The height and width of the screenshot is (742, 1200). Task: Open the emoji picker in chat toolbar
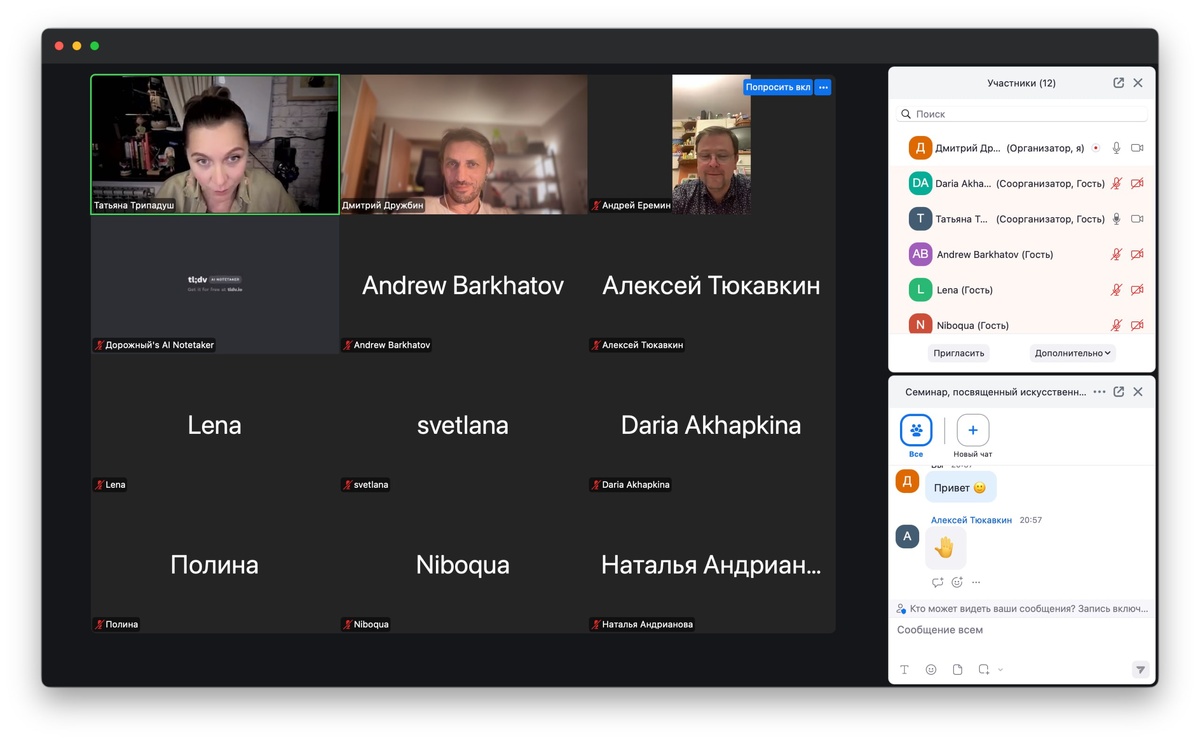(931, 670)
